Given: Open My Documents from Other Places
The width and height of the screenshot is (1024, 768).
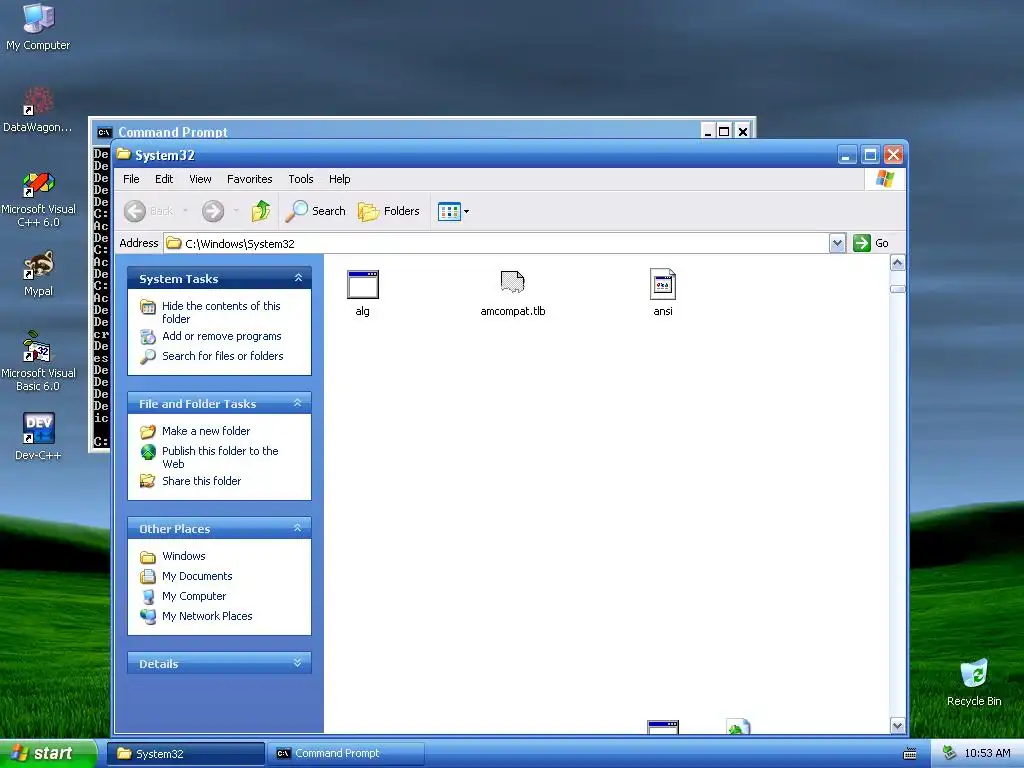Looking at the screenshot, I should [x=197, y=576].
